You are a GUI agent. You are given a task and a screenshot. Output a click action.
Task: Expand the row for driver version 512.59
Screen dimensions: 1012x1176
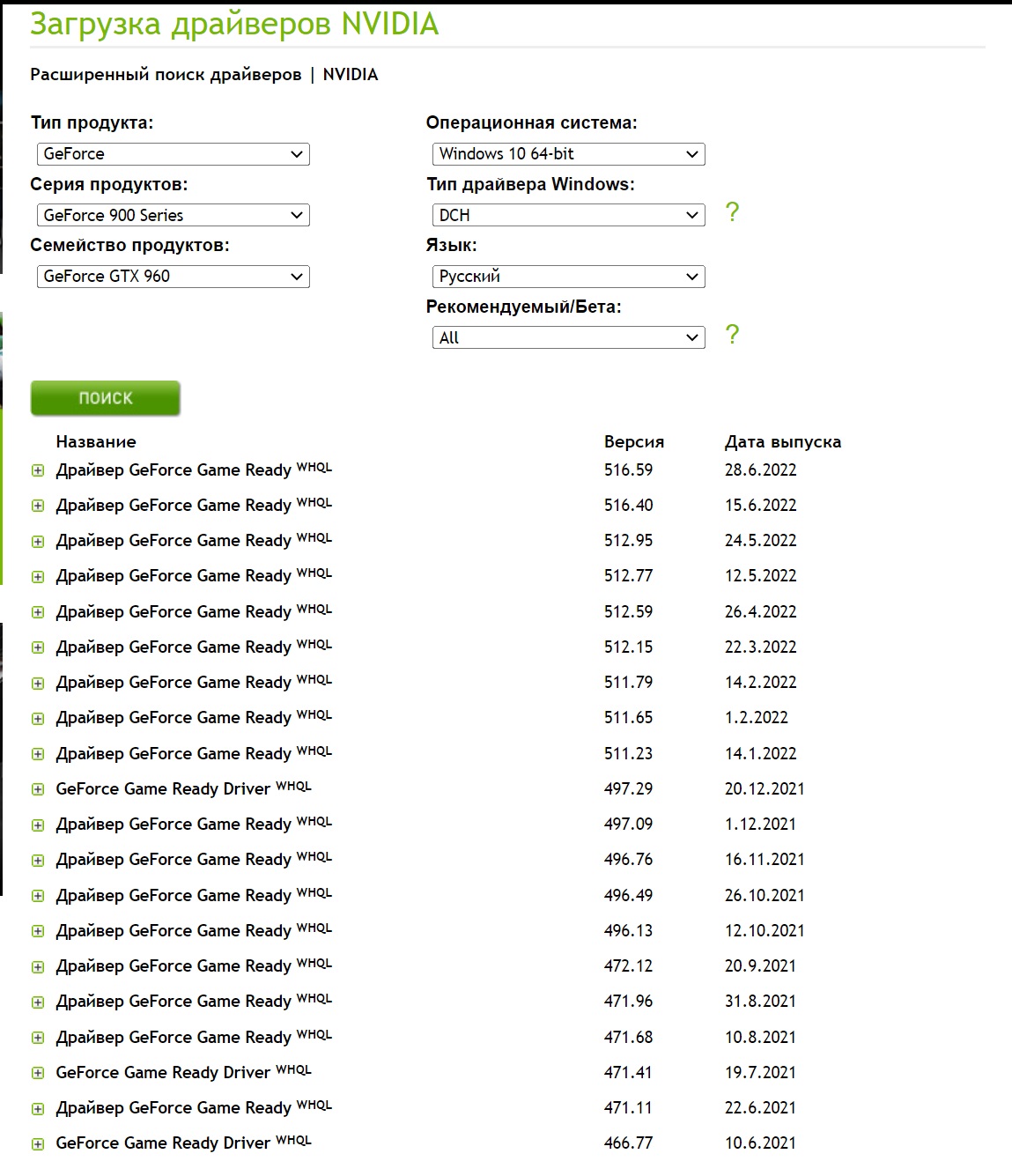[x=38, y=613]
